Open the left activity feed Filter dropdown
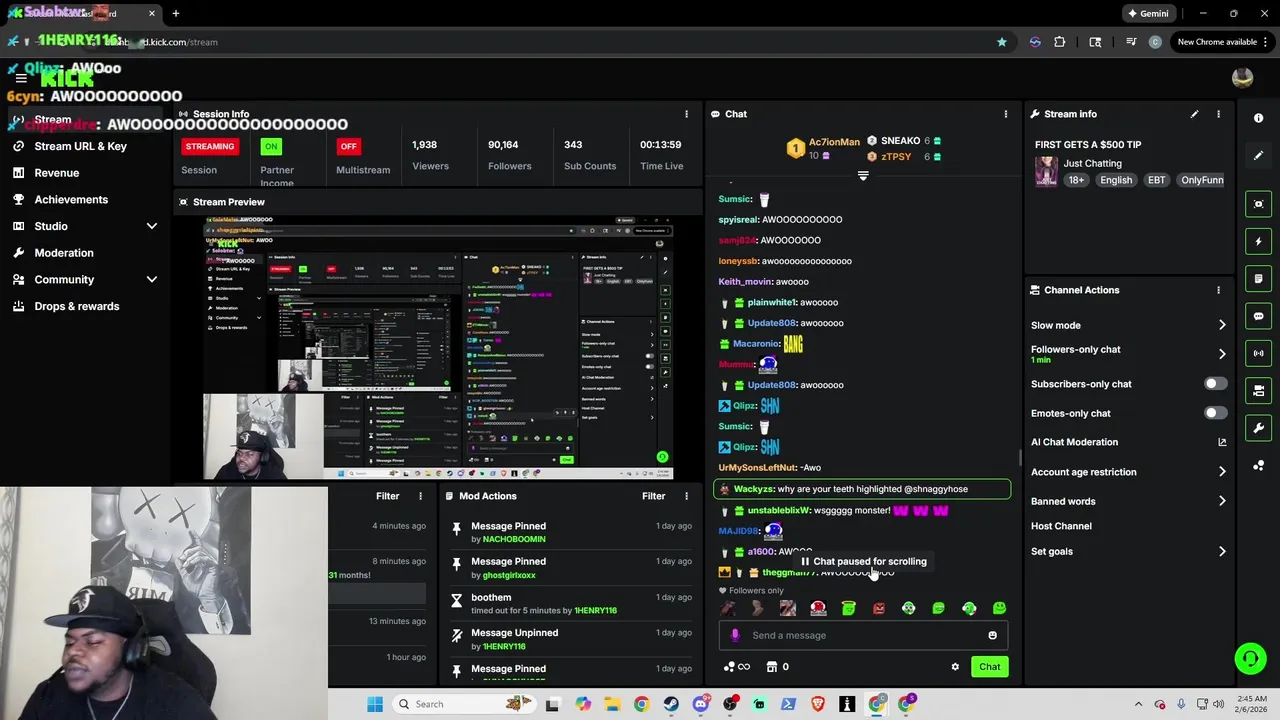The height and width of the screenshot is (720, 1280). point(387,496)
